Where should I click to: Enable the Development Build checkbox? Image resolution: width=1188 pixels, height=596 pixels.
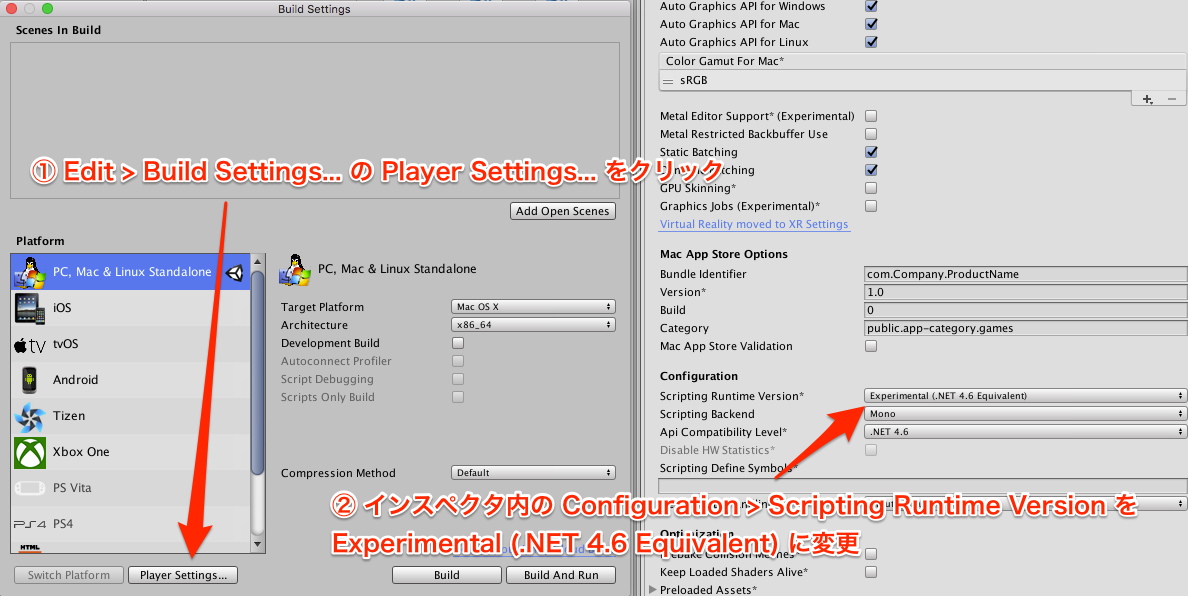coord(457,343)
